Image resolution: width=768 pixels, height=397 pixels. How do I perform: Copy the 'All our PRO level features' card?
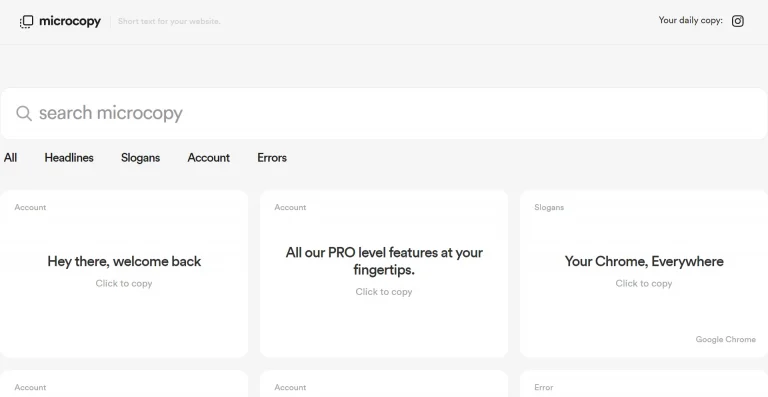click(x=384, y=274)
